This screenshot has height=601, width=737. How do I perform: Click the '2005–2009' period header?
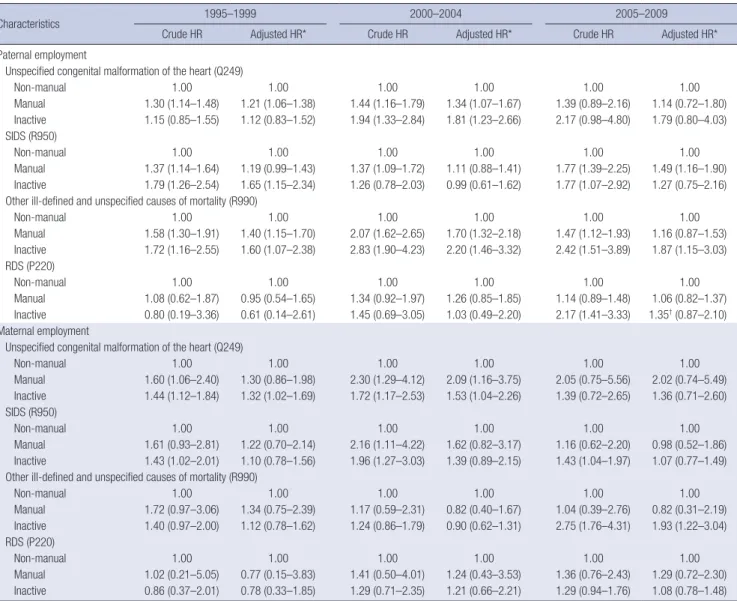(642, 14)
